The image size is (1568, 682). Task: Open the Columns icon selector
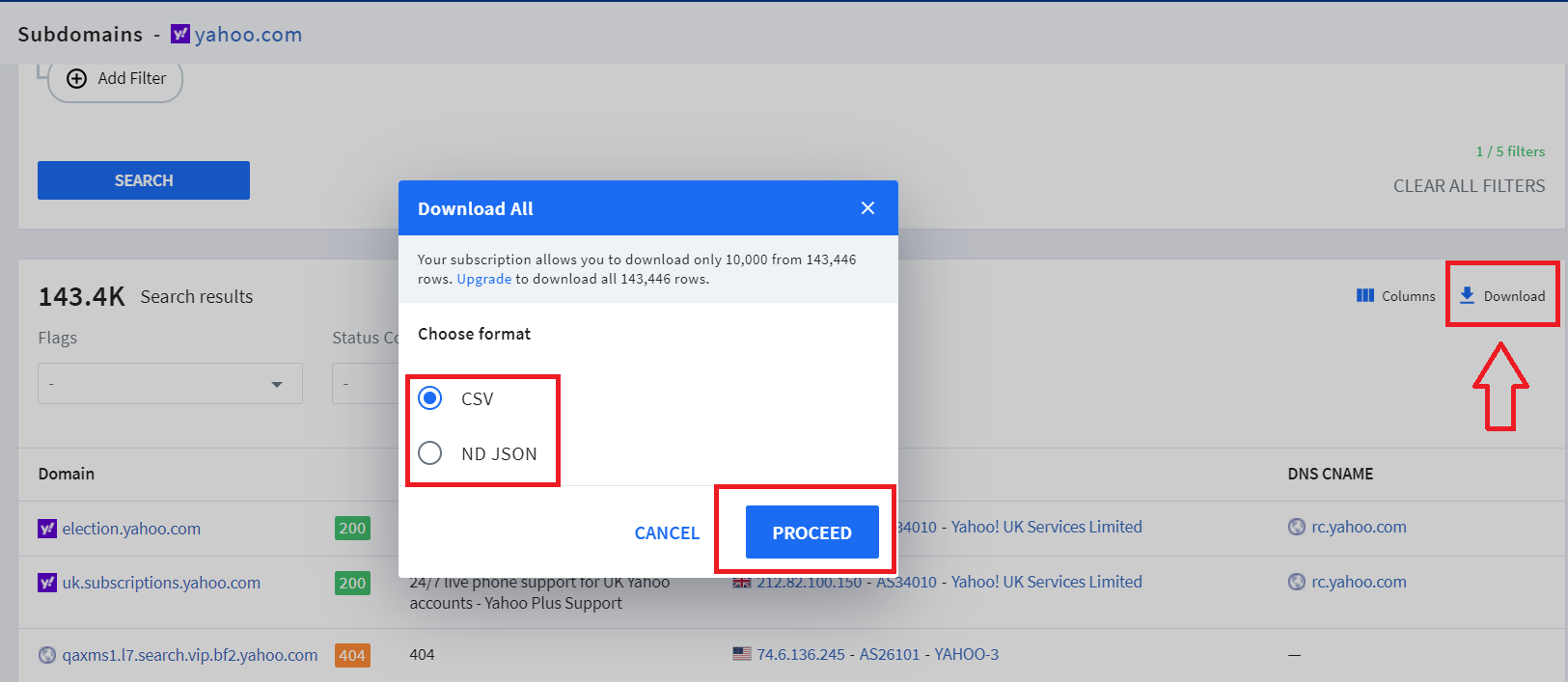pyautogui.click(x=1365, y=295)
